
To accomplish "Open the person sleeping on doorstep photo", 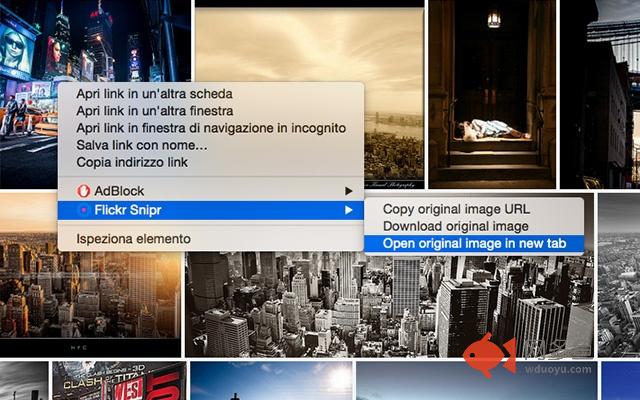I will tap(492, 94).
